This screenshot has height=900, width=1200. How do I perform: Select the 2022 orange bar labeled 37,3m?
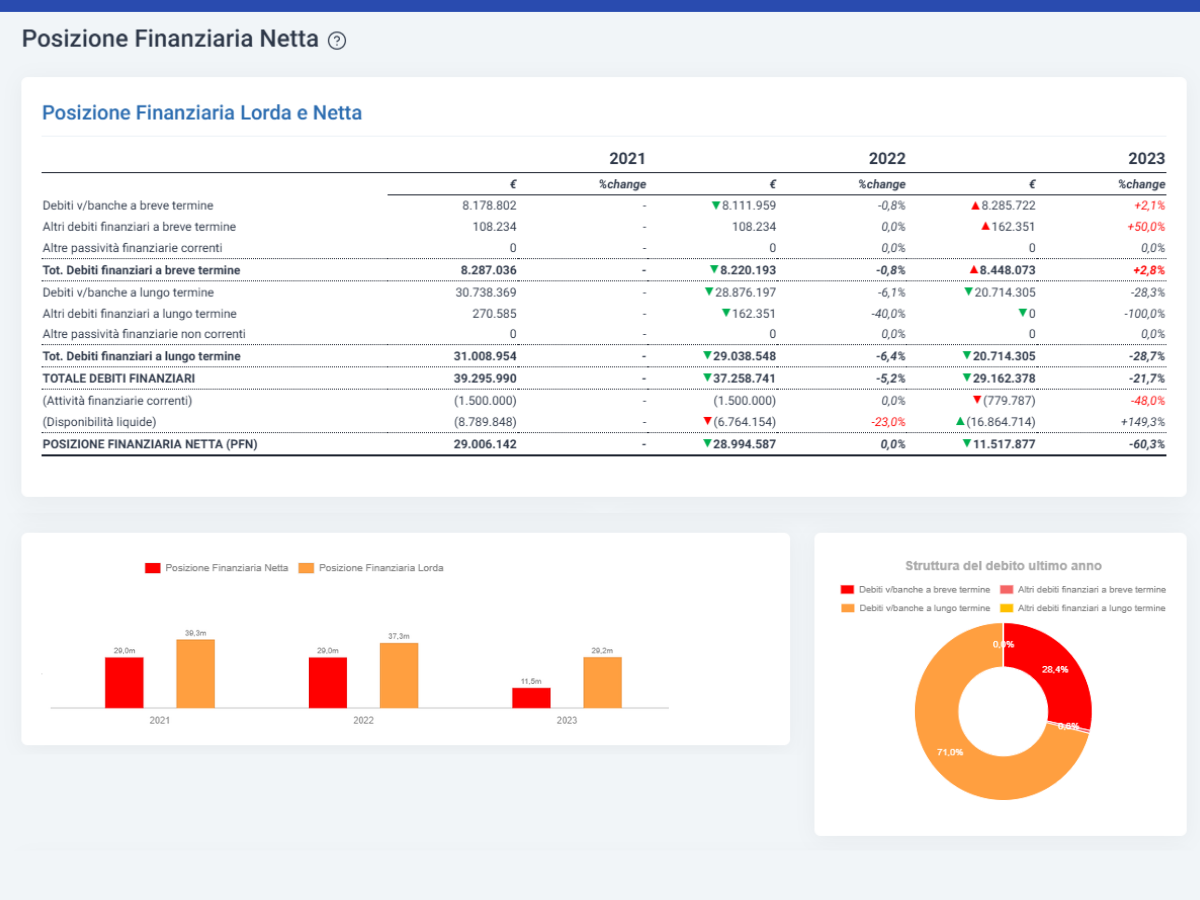399,675
